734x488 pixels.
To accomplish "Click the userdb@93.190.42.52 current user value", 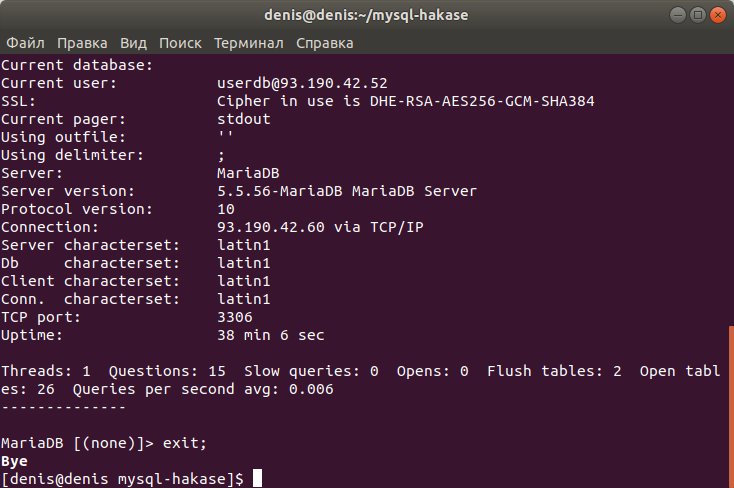I will 302,83.
